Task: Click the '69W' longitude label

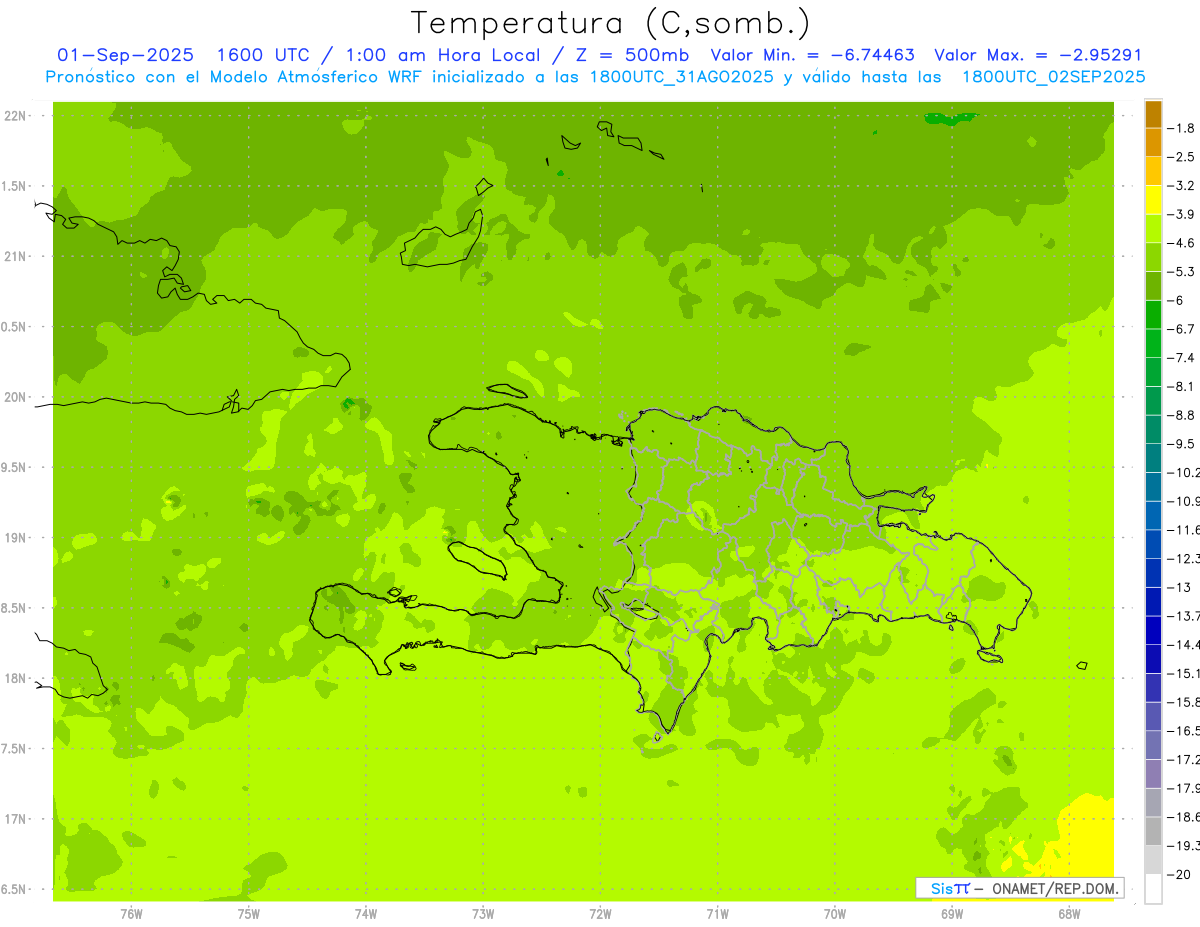Action: pyautogui.click(x=952, y=914)
